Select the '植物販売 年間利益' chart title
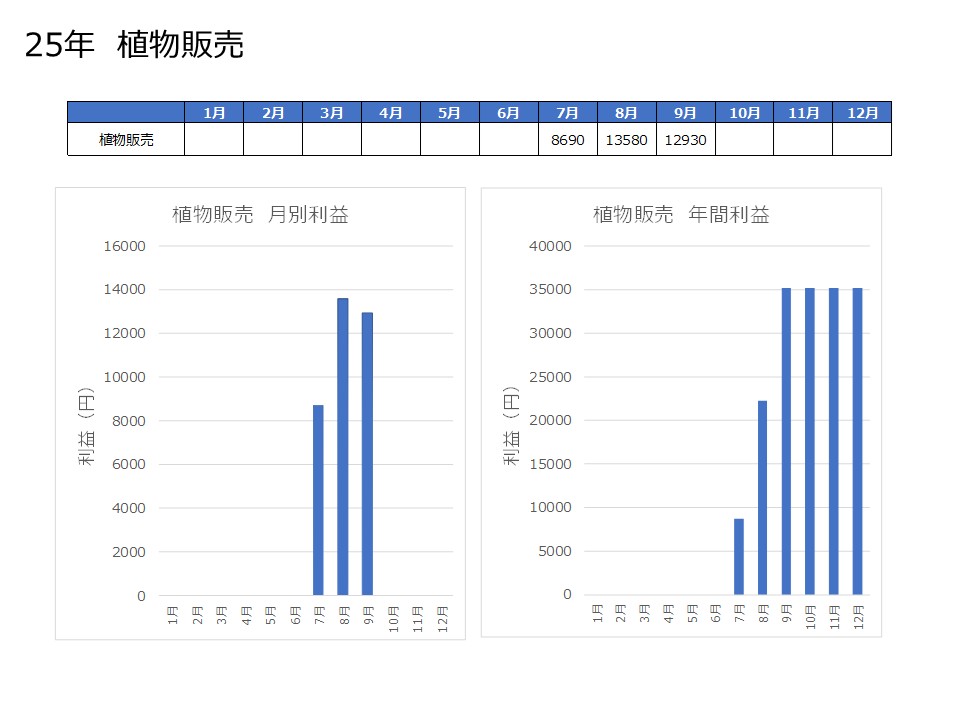The height and width of the screenshot is (720, 960). pos(681,215)
